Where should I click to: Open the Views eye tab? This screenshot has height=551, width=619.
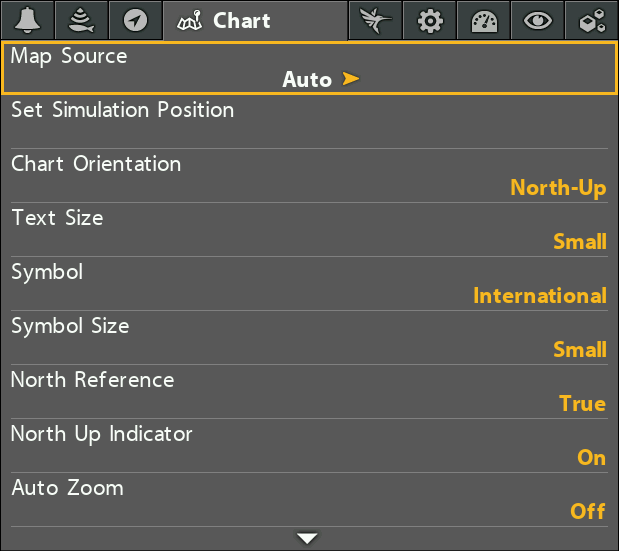click(x=538, y=20)
